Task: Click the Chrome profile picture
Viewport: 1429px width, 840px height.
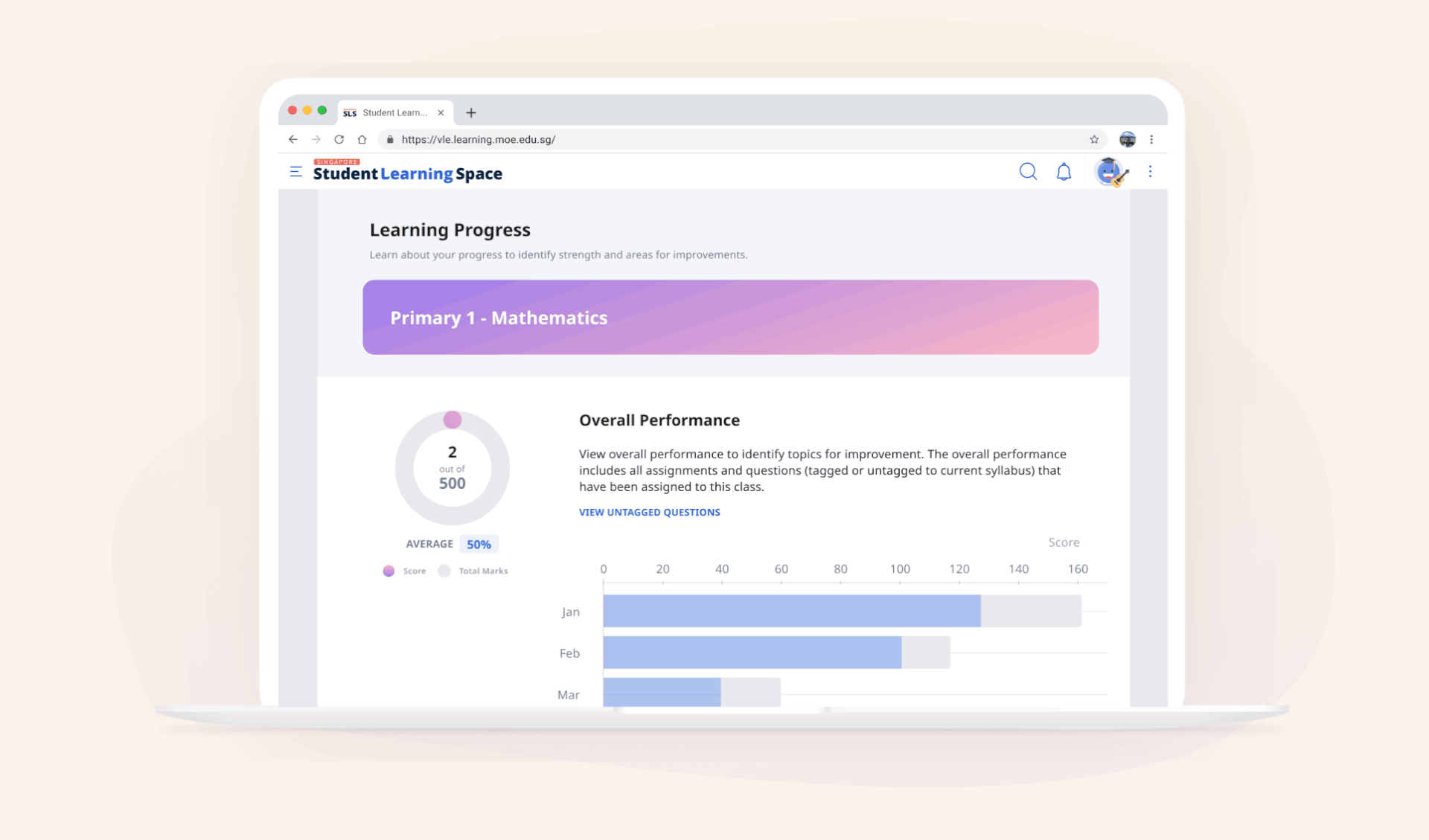Action: [1128, 139]
